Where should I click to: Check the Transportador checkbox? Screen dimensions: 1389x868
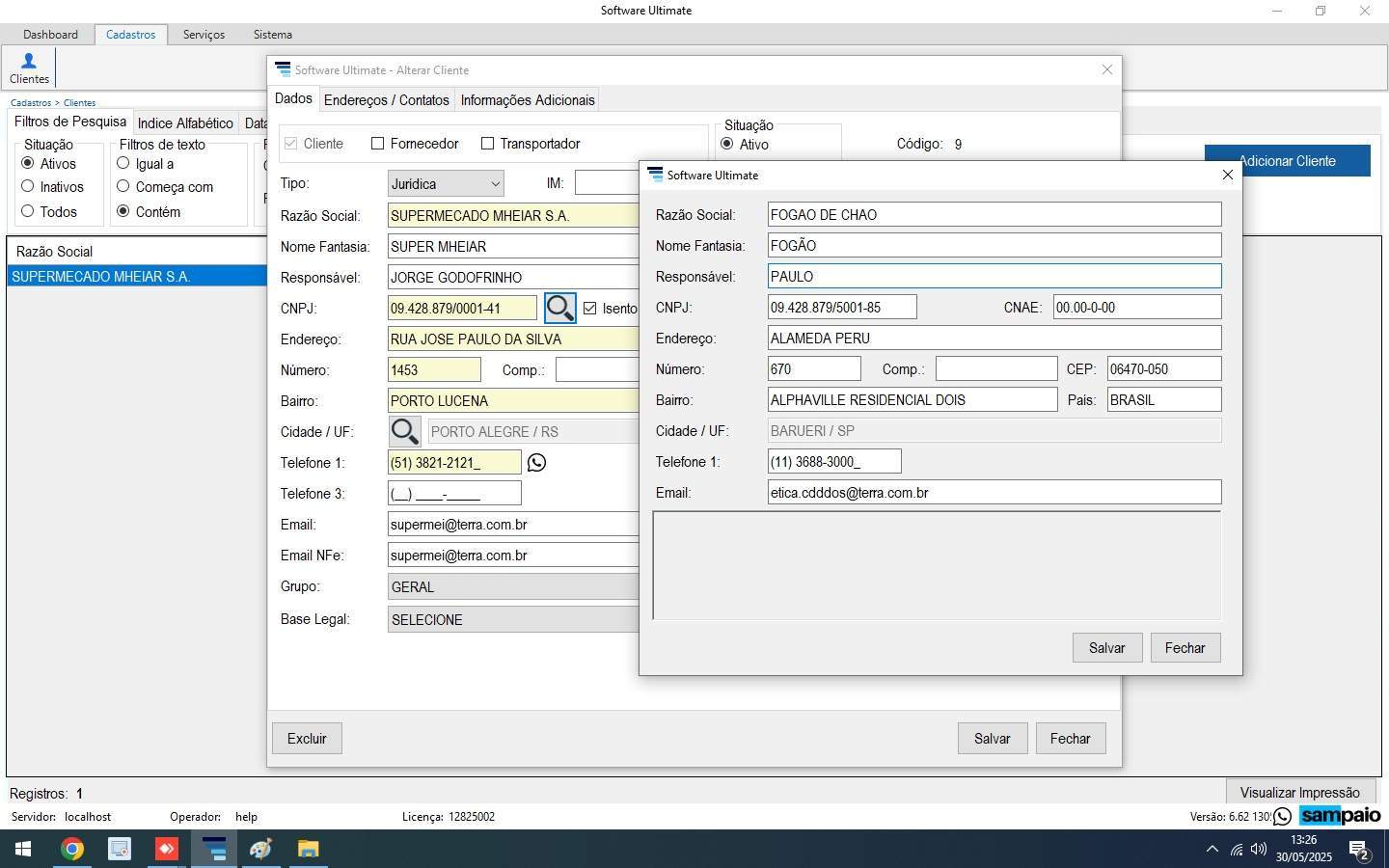coord(487,144)
